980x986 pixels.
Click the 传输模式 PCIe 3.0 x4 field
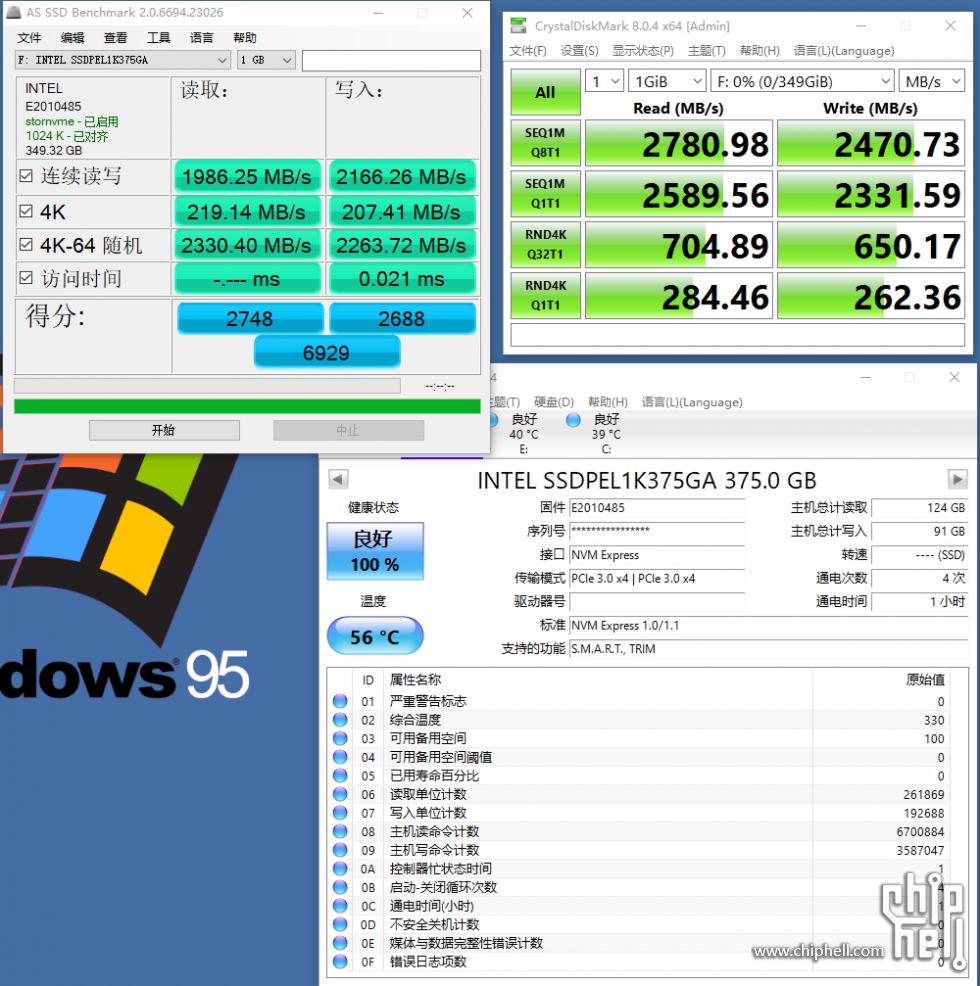[657, 579]
